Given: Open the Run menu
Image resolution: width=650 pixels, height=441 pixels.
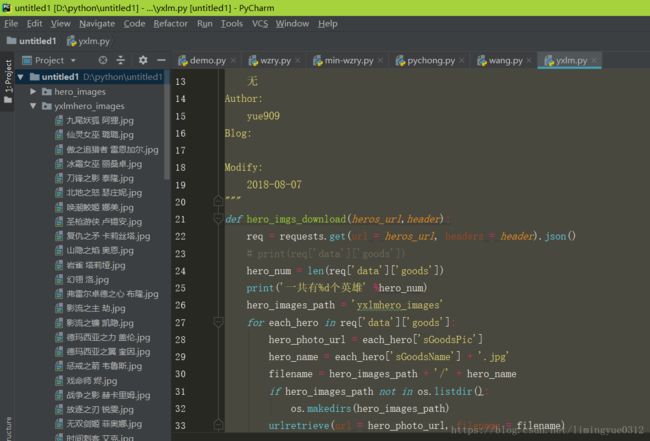Looking at the screenshot, I should coord(204,24).
